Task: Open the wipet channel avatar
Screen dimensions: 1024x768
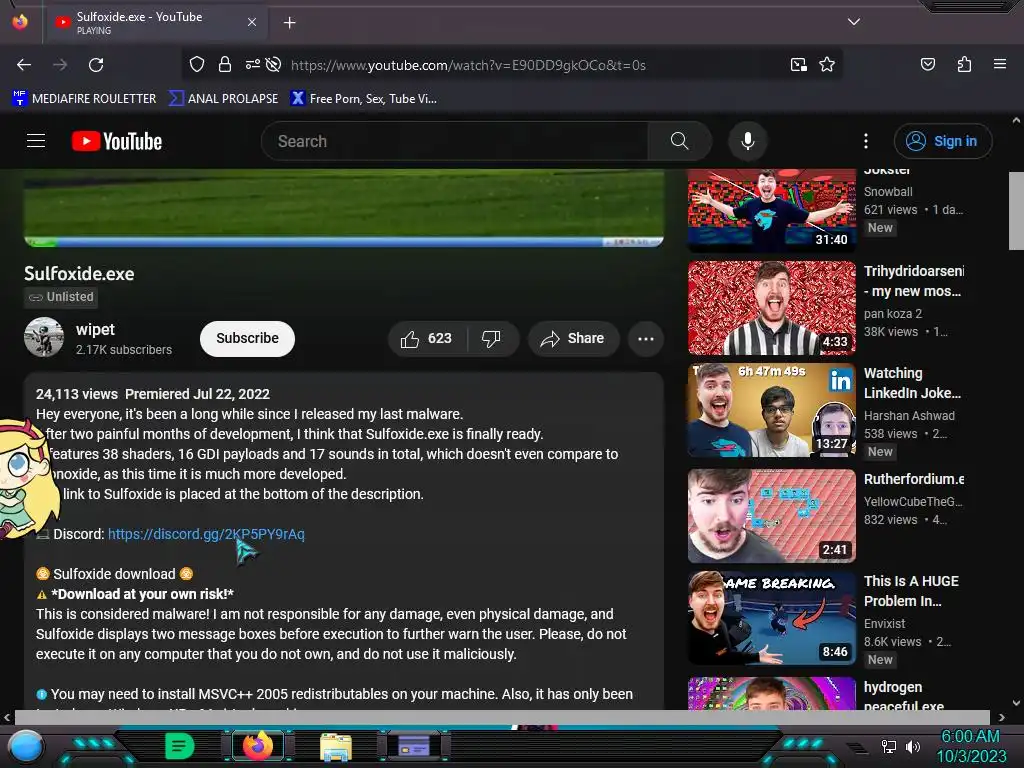Action: [x=44, y=337]
